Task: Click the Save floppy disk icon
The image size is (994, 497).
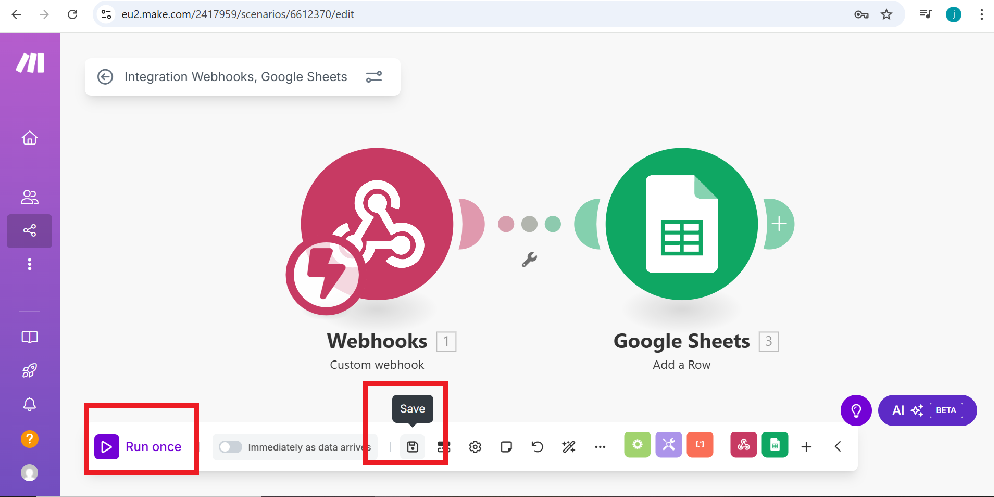Action: point(412,447)
